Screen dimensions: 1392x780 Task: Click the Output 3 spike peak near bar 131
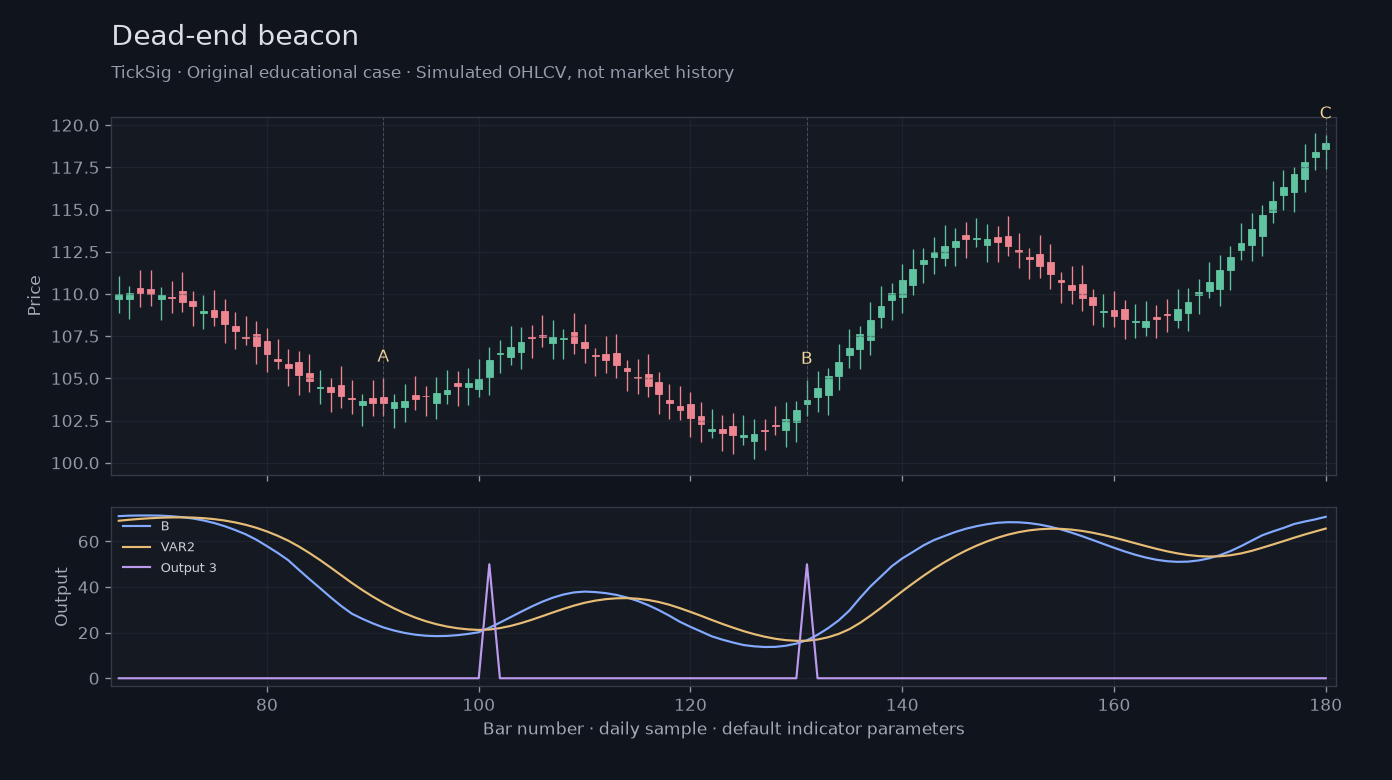pos(806,565)
